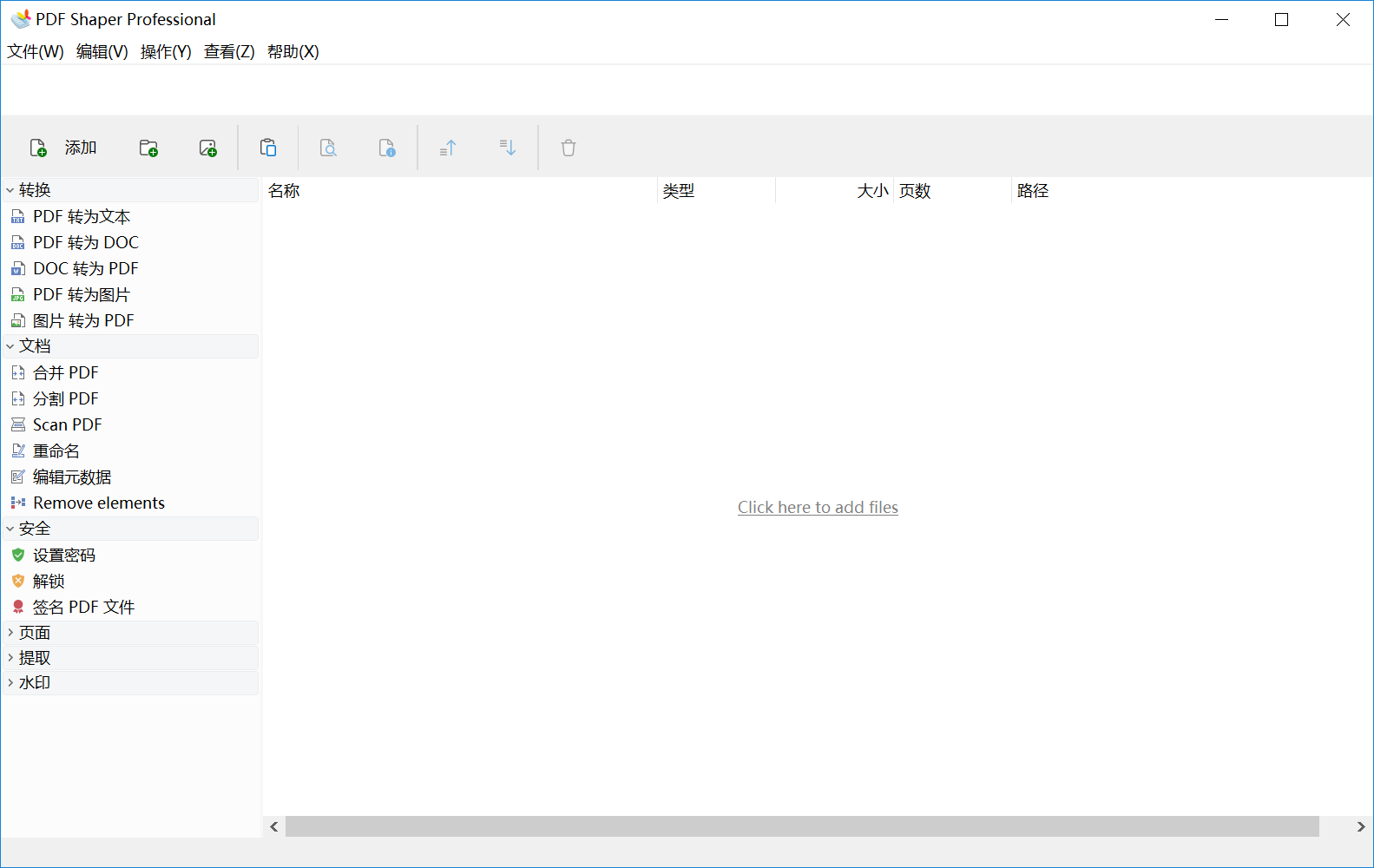Click the Add file button labeled 添加
Screen dimensions: 1374x868
(63, 148)
